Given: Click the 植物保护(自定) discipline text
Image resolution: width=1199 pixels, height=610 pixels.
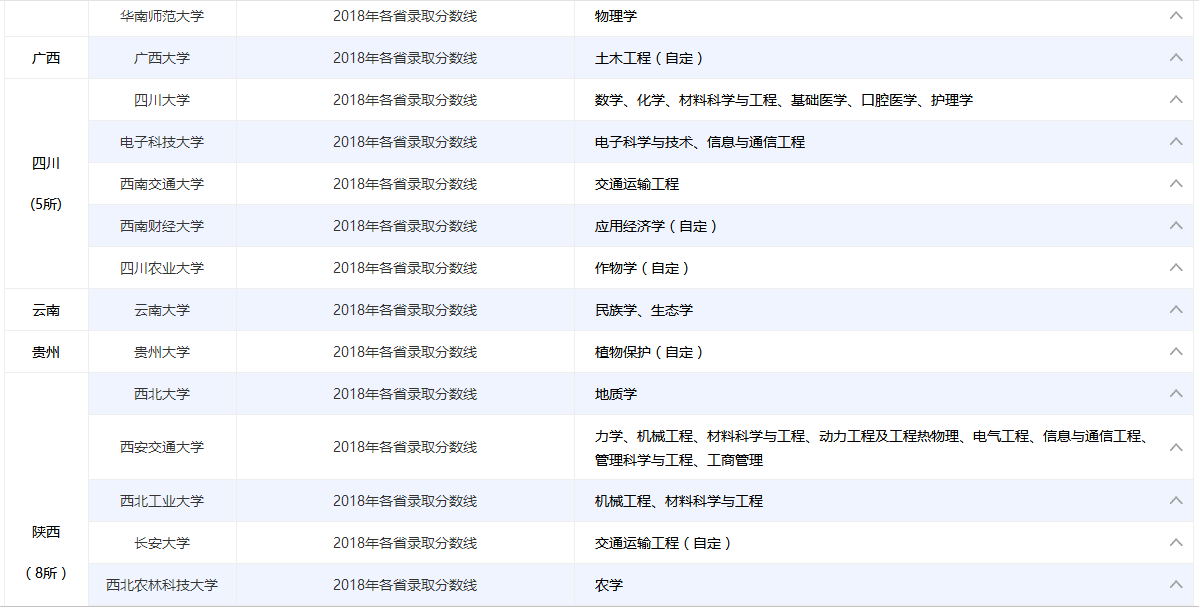Looking at the screenshot, I should pyautogui.click(x=649, y=352).
